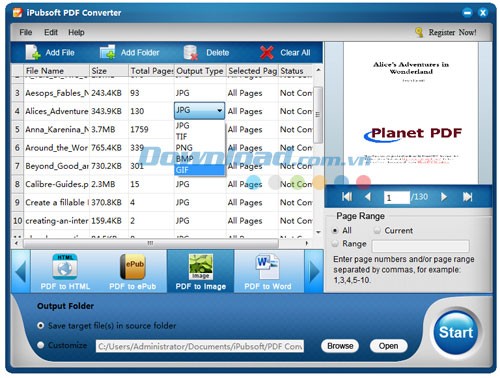Click the Output Type column header
500x378 pixels.
[x=200, y=71]
